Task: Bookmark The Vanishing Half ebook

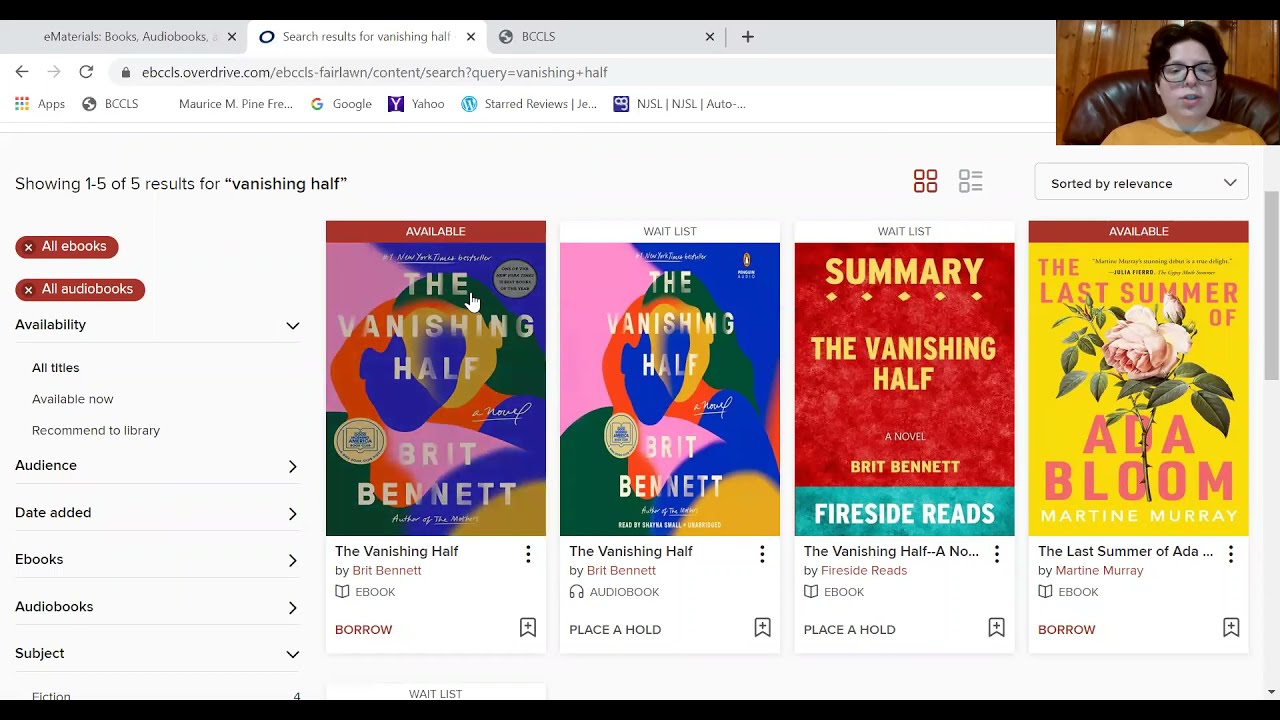Action: 528,628
